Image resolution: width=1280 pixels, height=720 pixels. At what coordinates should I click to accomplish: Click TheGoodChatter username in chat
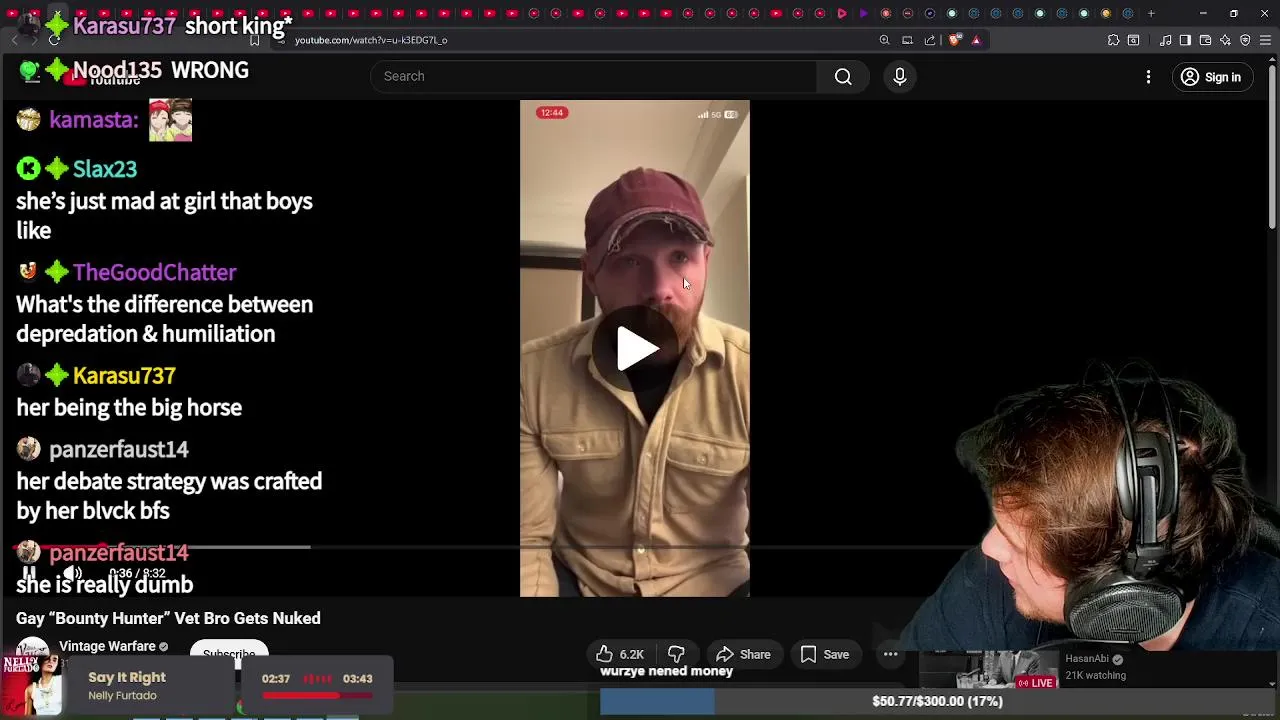click(154, 272)
